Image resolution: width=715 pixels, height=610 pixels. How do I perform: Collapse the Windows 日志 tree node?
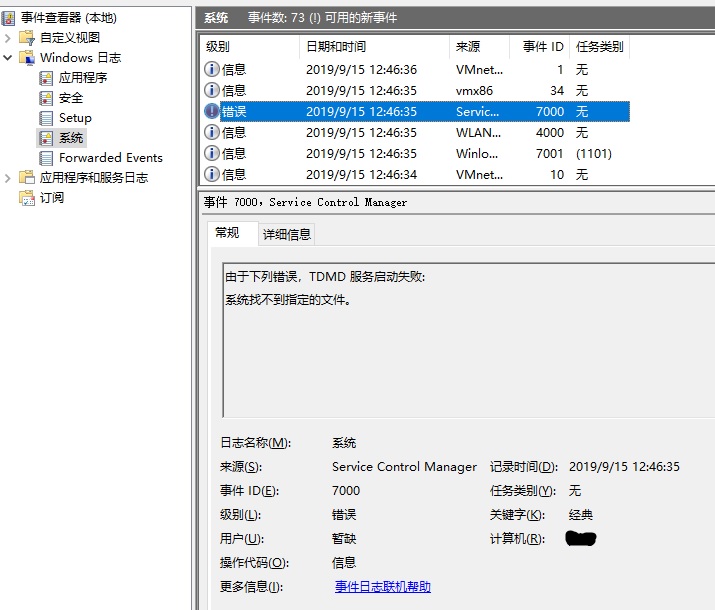coord(8,58)
